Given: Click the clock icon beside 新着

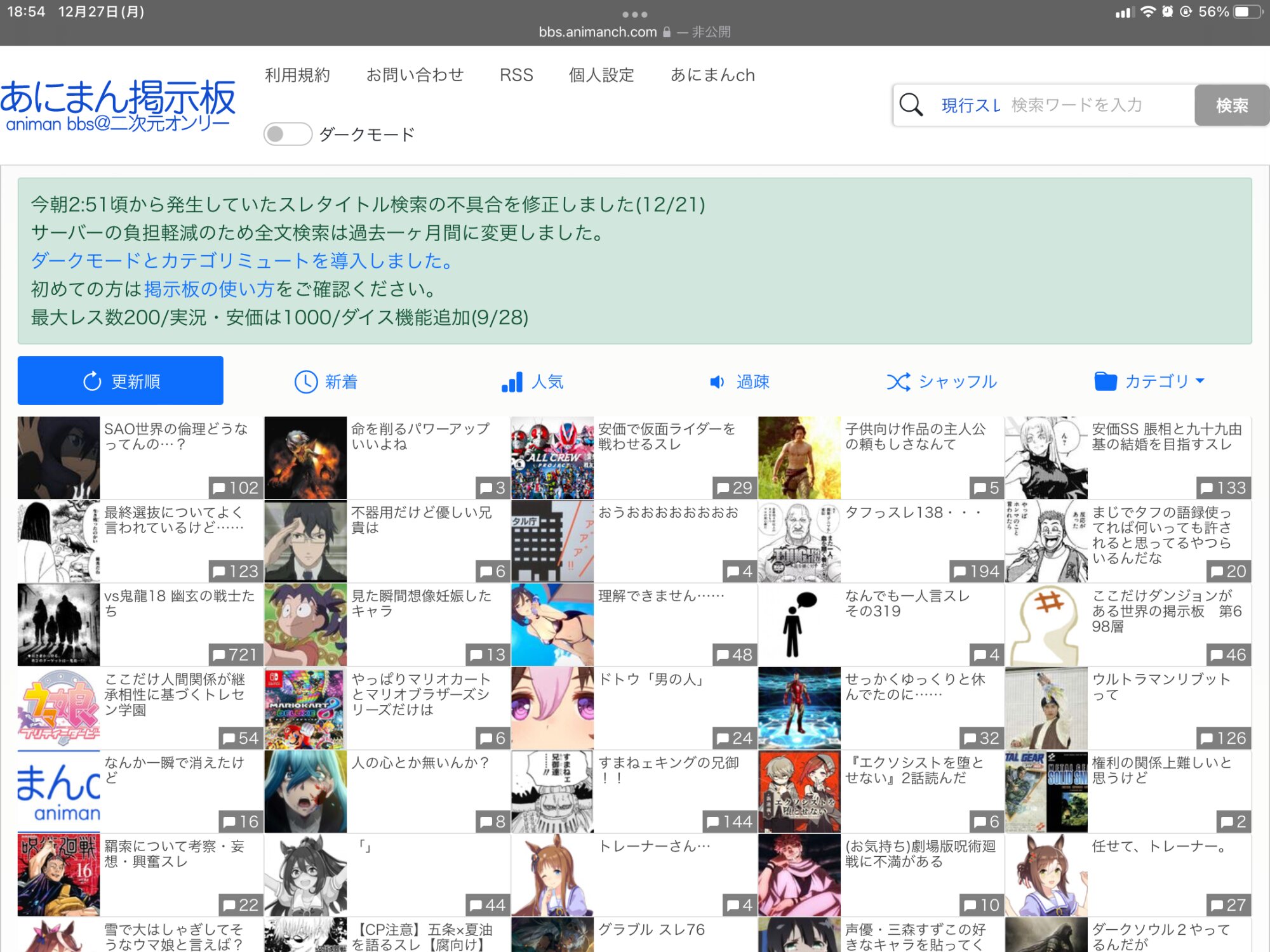Looking at the screenshot, I should point(305,381).
